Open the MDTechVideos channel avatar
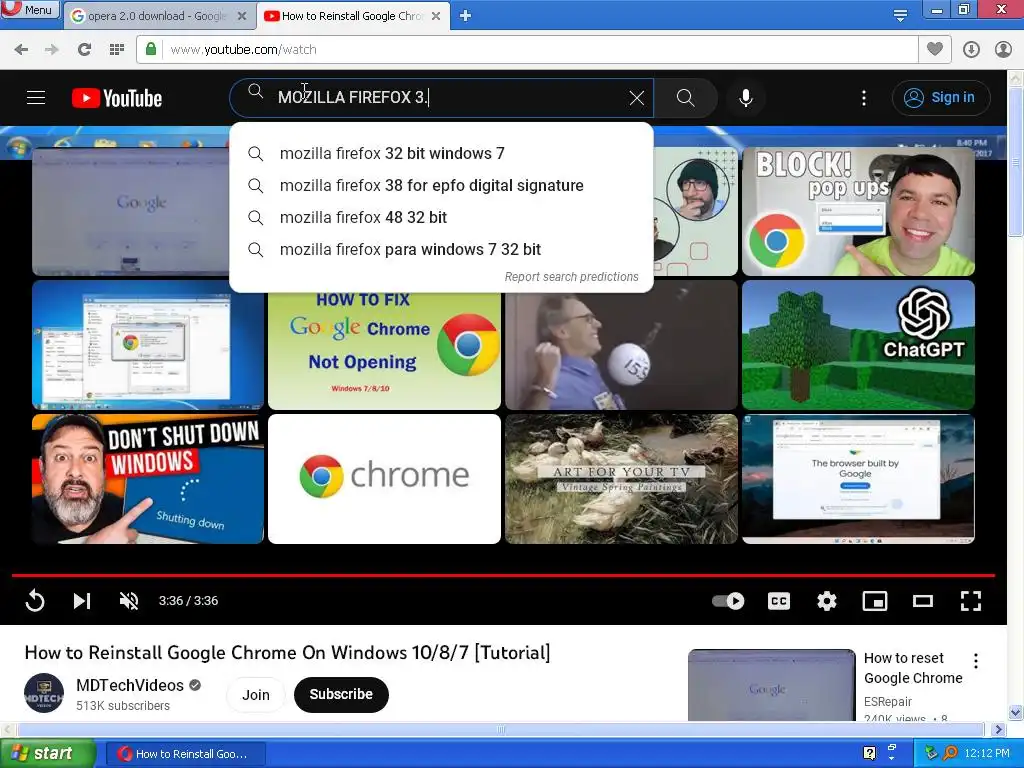Screen dimensions: 1024x768 point(44,693)
